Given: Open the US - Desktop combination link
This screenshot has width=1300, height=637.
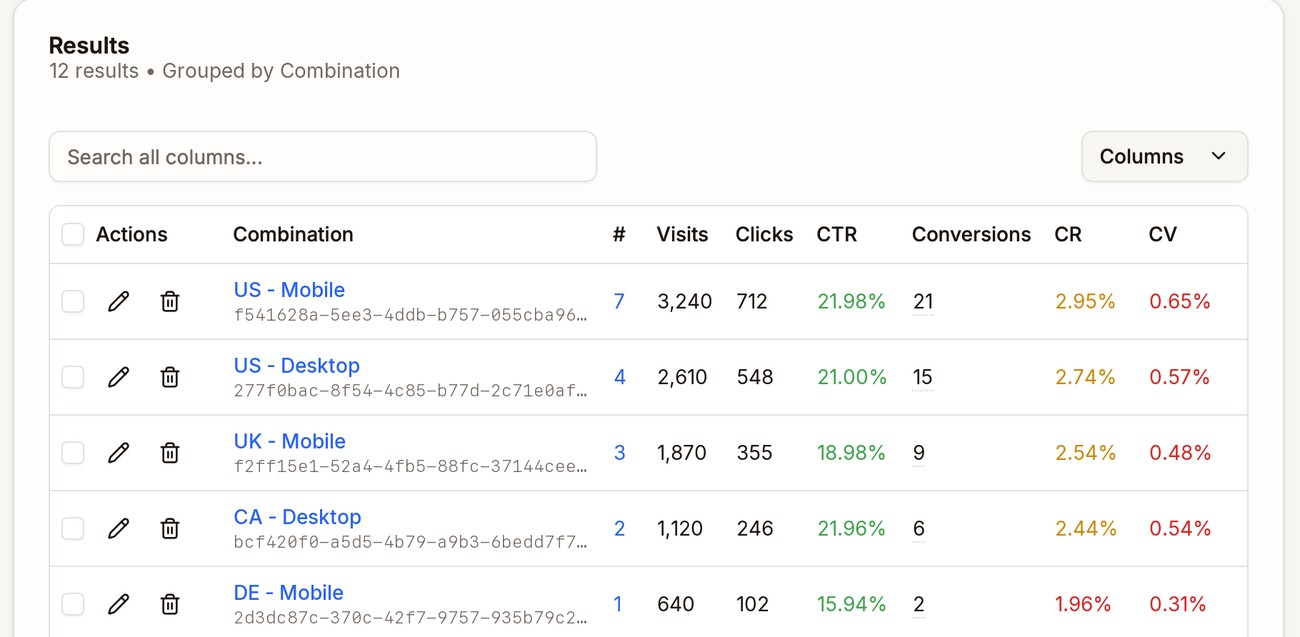Looking at the screenshot, I should 297,366.
